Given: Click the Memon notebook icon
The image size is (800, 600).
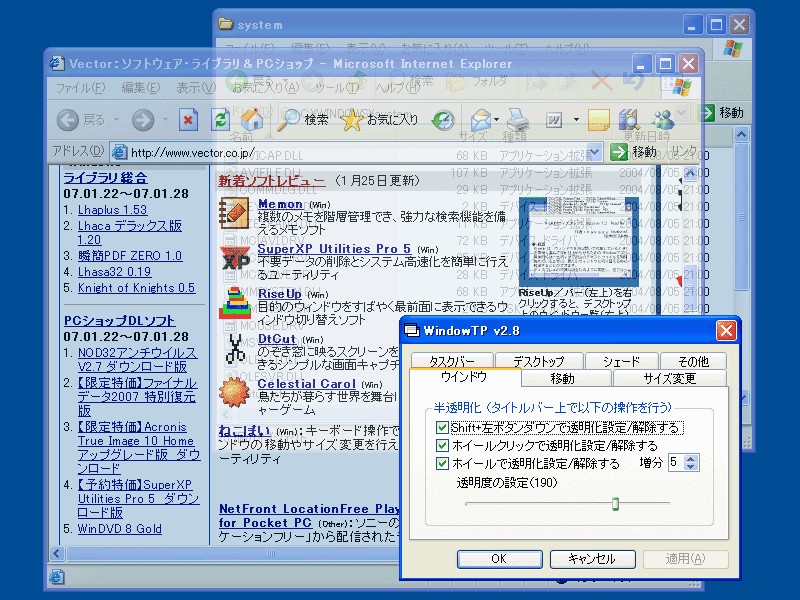Looking at the screenshot, I should [x=234, y=213].
